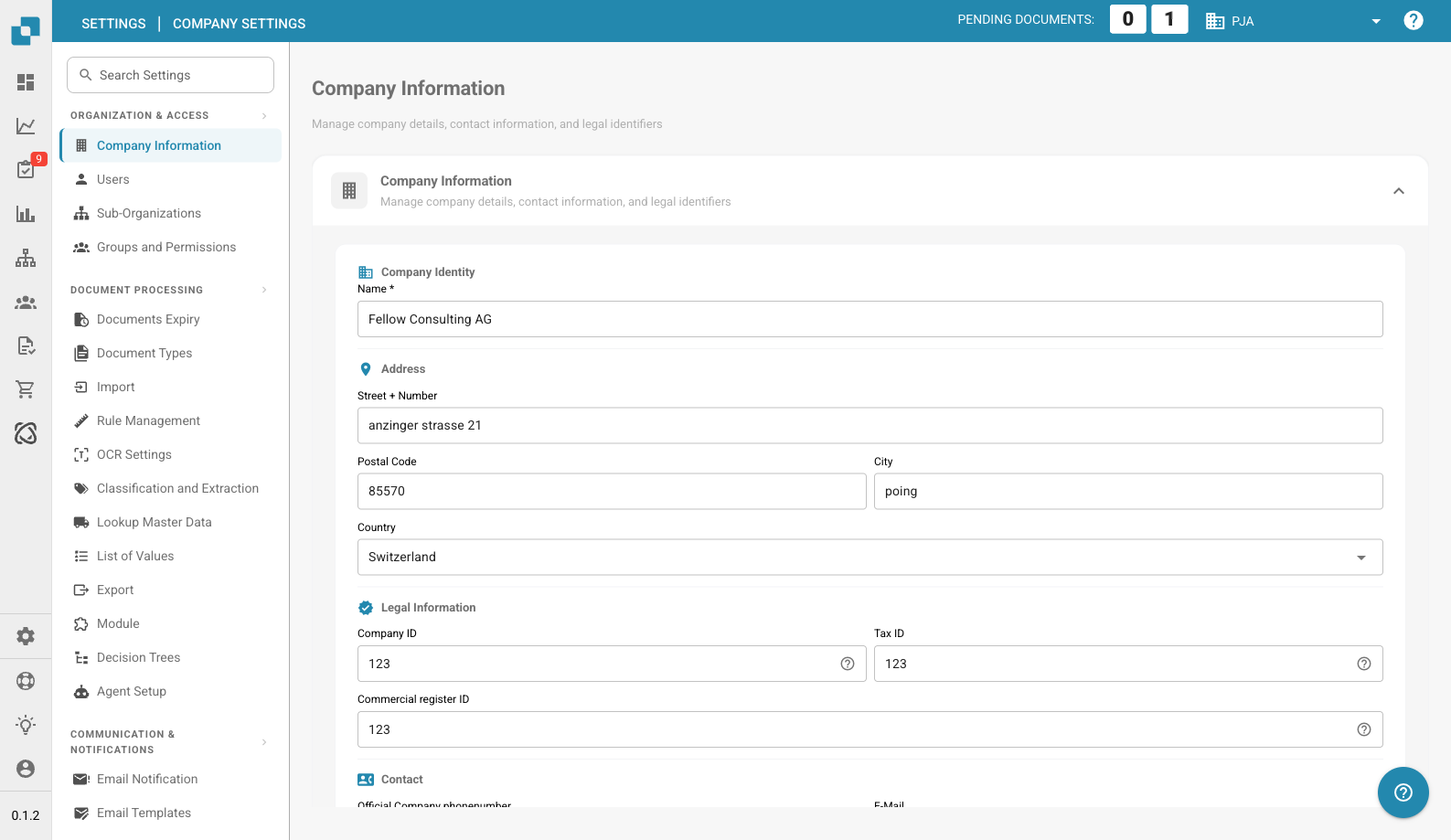
Task: Open the dashboard grid icon in left rail
Action: (x=26, y=82)
